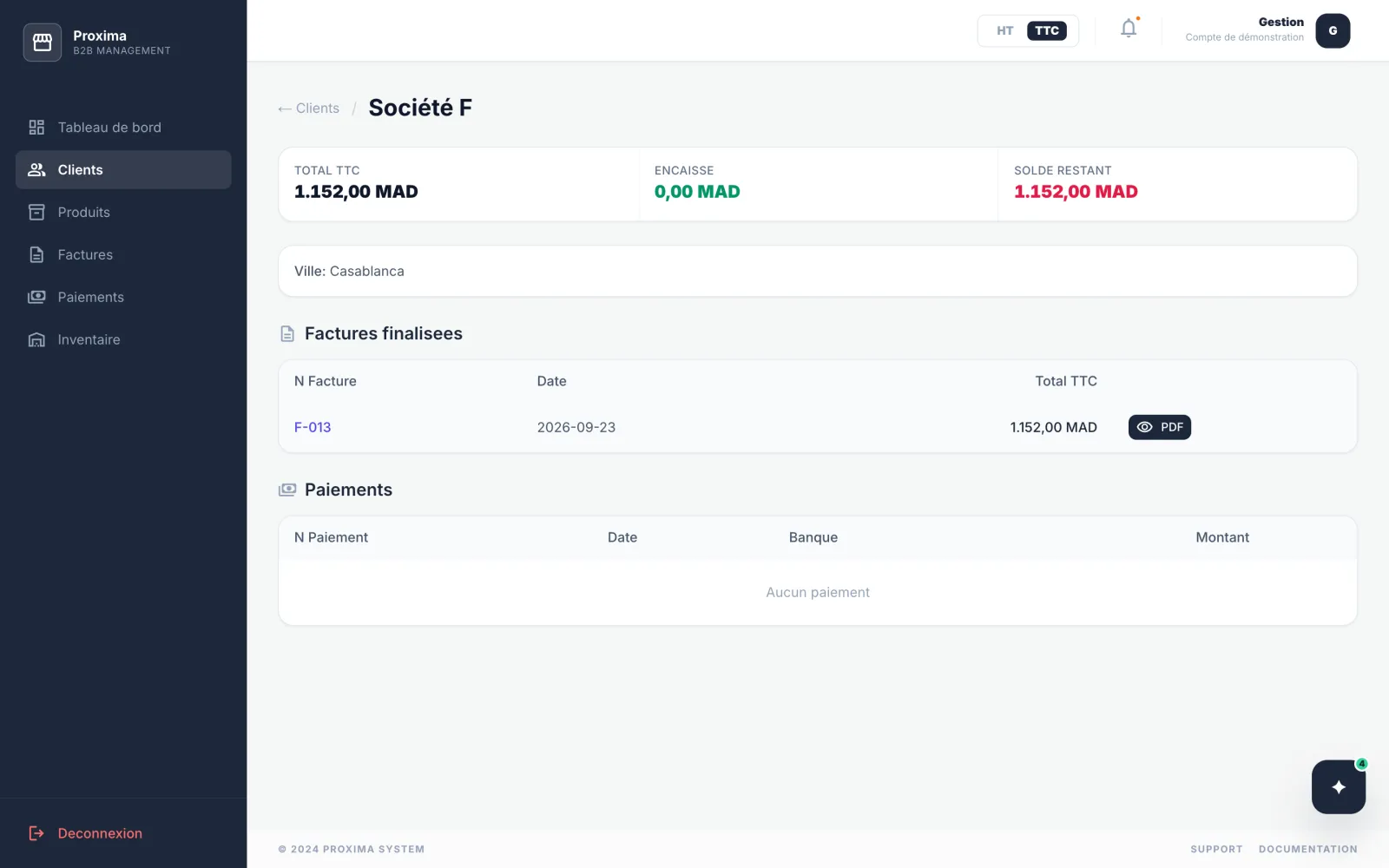
Task: Click the Deconnexion logout icon
Action: pos(36,833)
